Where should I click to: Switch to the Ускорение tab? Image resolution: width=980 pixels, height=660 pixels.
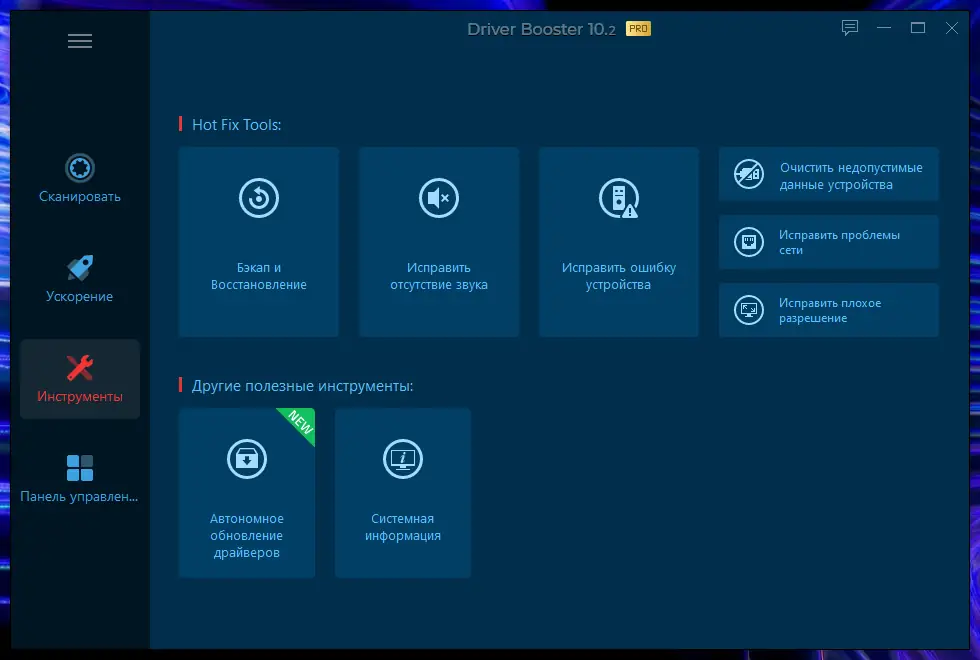80,279
